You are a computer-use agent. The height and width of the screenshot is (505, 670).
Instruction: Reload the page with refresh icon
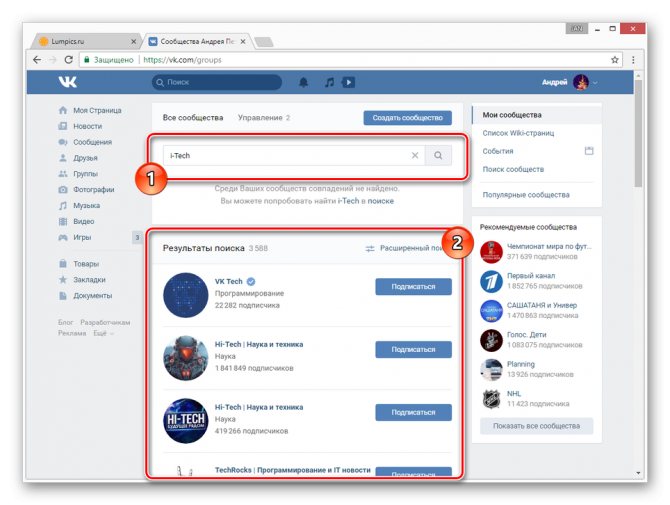[68, 60]
